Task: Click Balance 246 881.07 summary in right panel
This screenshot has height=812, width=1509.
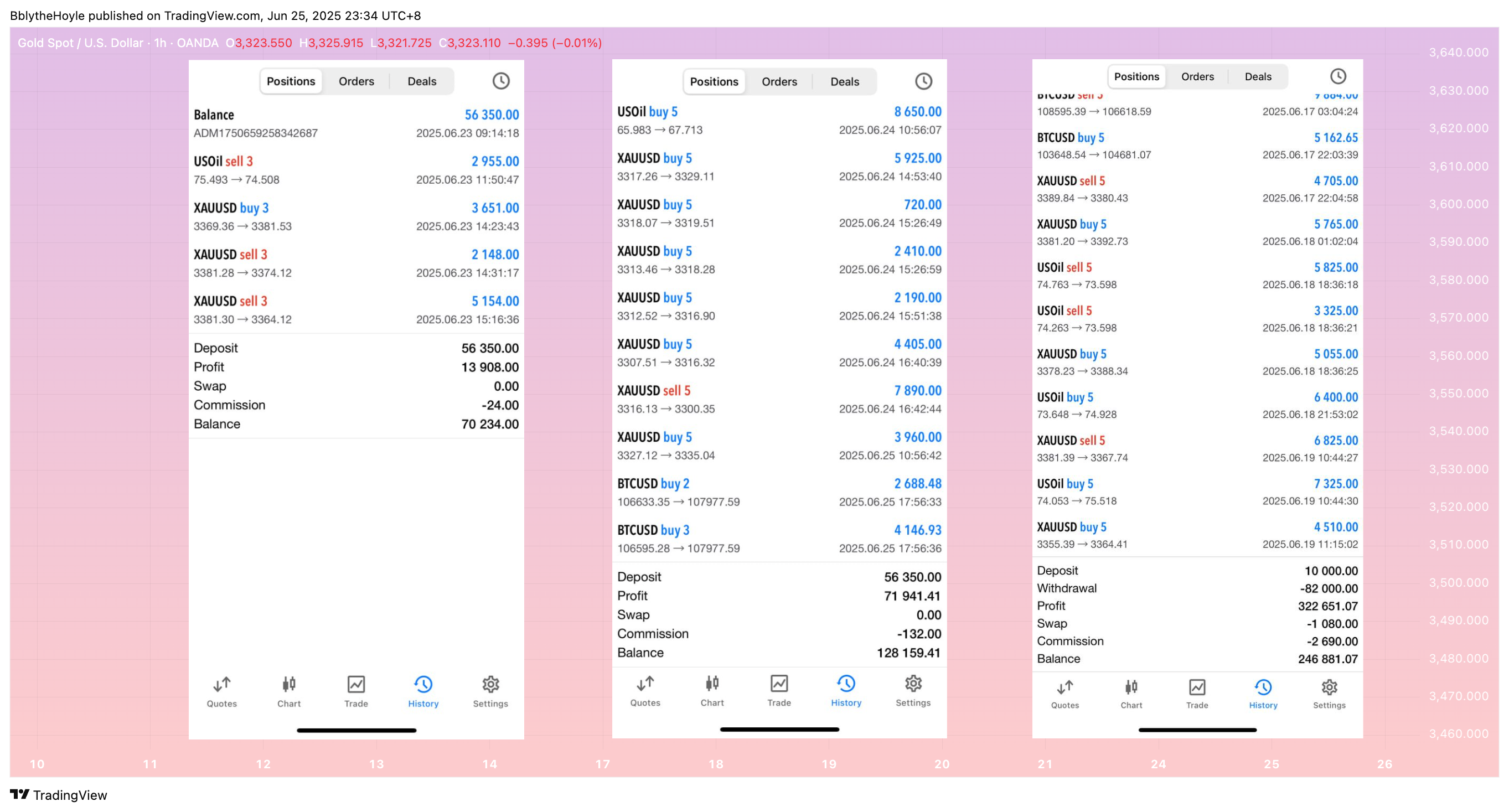Action: pyautogui.click(x=1197, y=659)
